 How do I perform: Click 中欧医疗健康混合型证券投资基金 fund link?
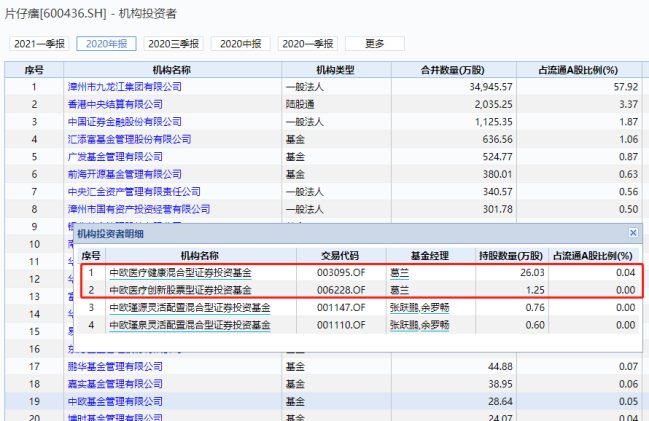click(180, 272)
